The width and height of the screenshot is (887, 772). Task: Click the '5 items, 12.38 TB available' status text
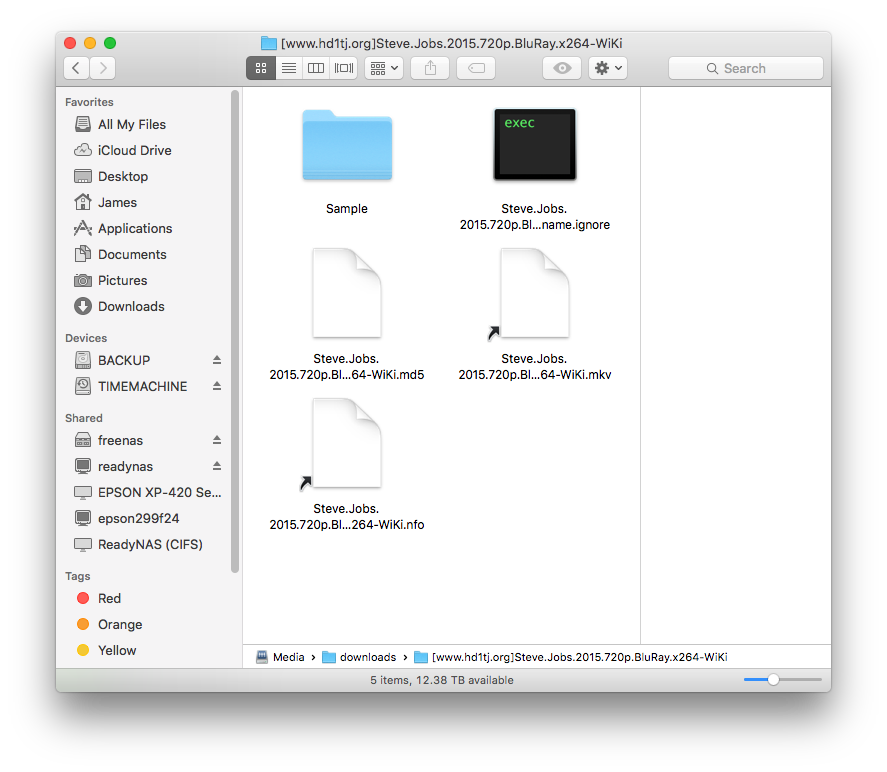coord(442,680)
